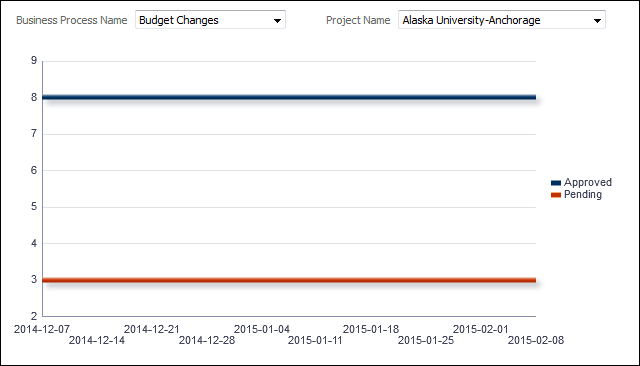Click the 2015-01-04 date label

(262, 329)
